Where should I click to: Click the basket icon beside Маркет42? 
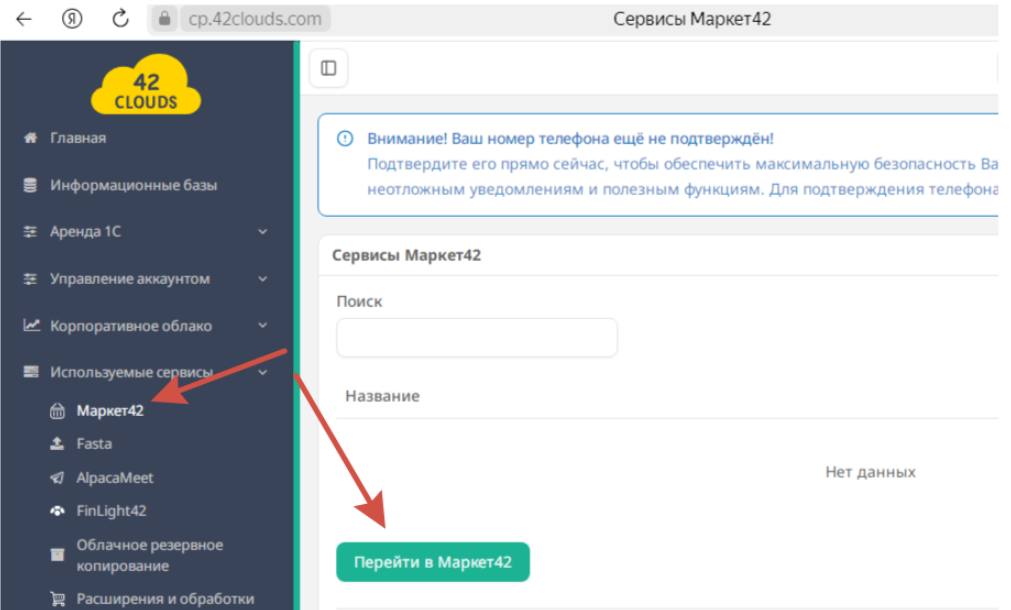tap(57, 411)
